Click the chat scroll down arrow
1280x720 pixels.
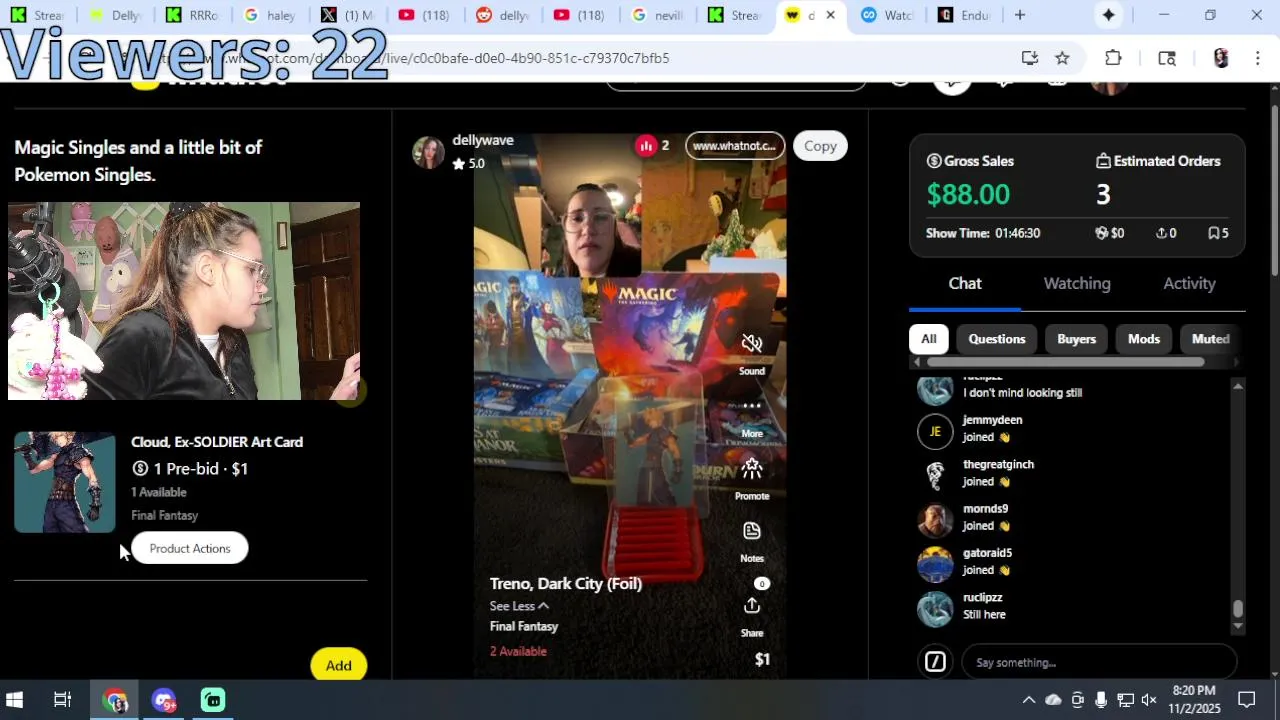[1238, 627]
